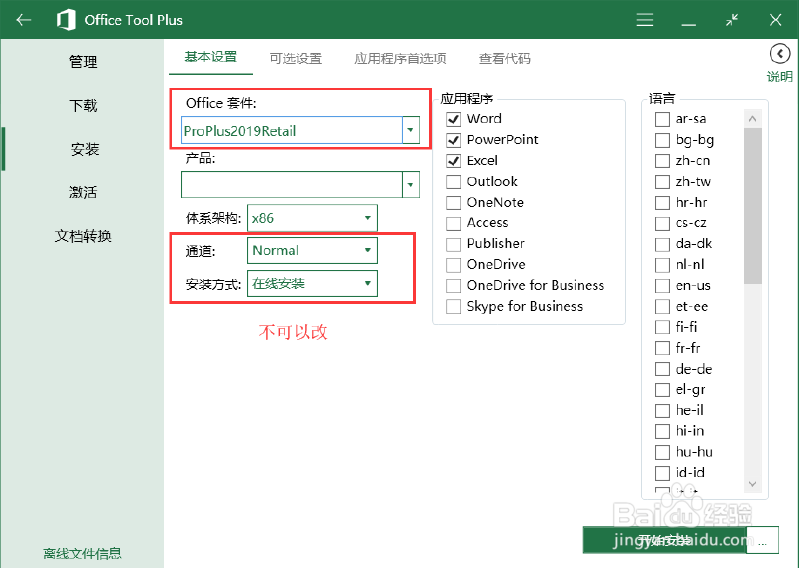This screenshot has width=799, height=568.
Task: Check the hr-hr language
Action: [662, 203]
